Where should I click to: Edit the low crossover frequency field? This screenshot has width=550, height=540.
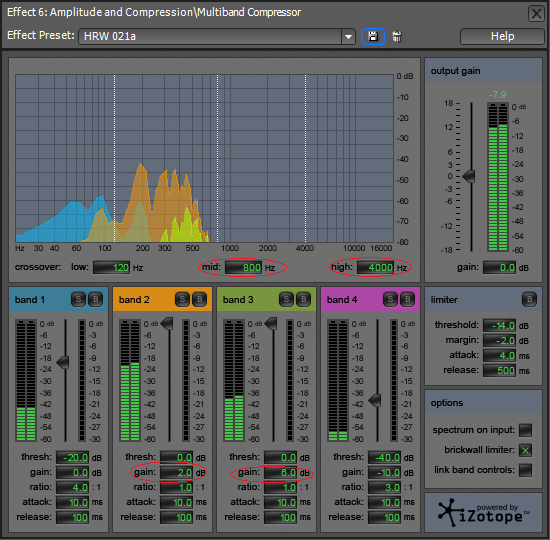click(x=112, y=267)
